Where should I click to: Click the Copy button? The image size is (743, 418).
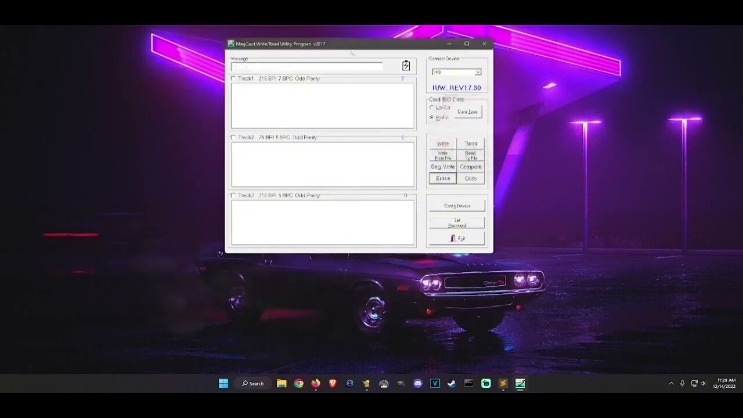coord(471,178)
